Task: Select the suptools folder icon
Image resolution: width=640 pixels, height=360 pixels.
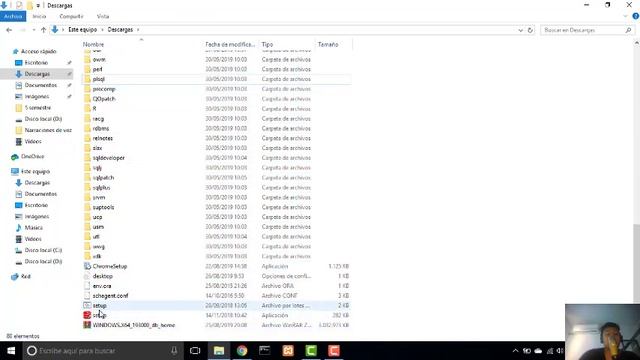Action: pos(87,207)
